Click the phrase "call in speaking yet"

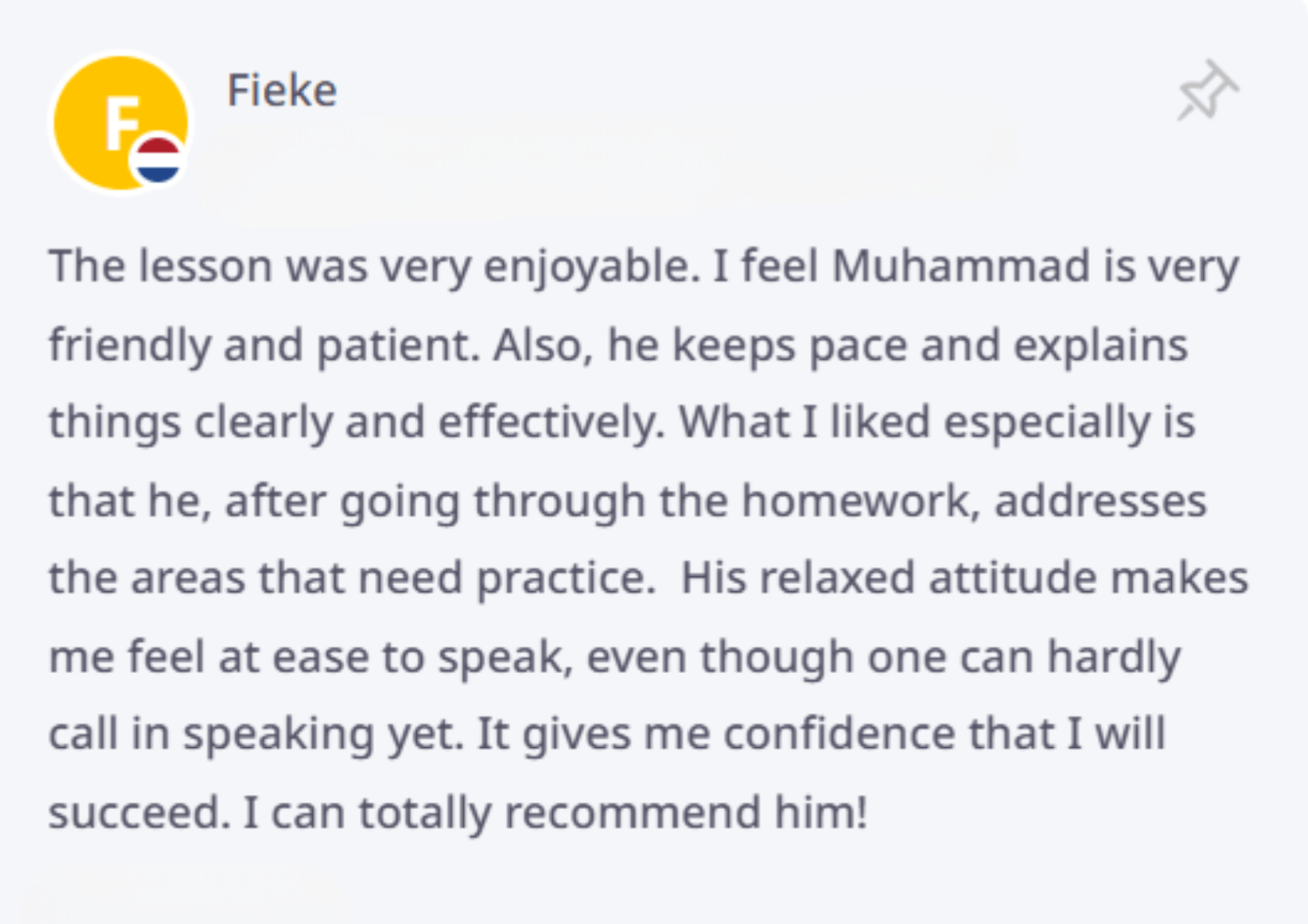253,734
